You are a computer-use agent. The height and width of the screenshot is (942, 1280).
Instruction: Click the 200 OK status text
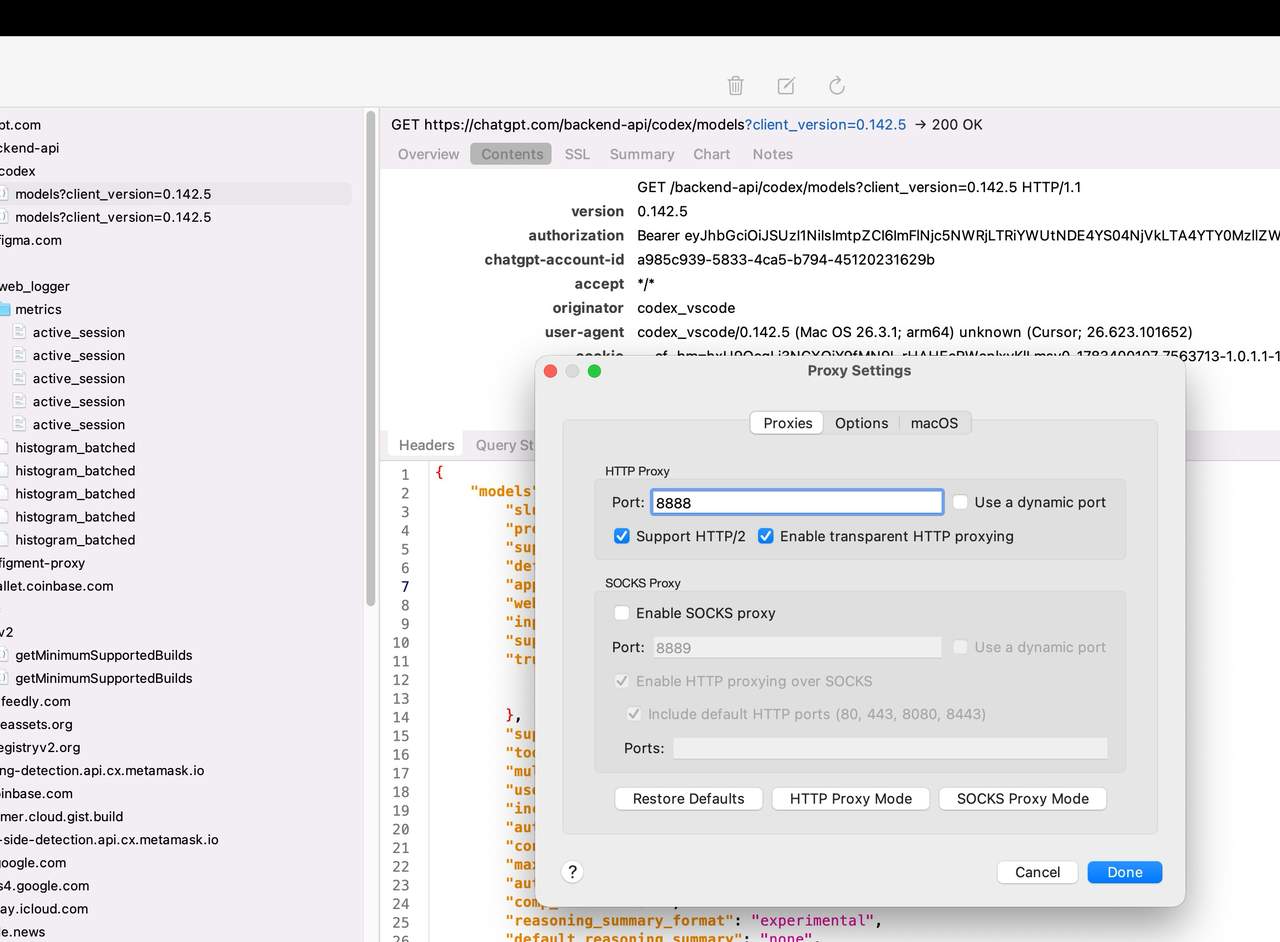click(x=957, y=125)
